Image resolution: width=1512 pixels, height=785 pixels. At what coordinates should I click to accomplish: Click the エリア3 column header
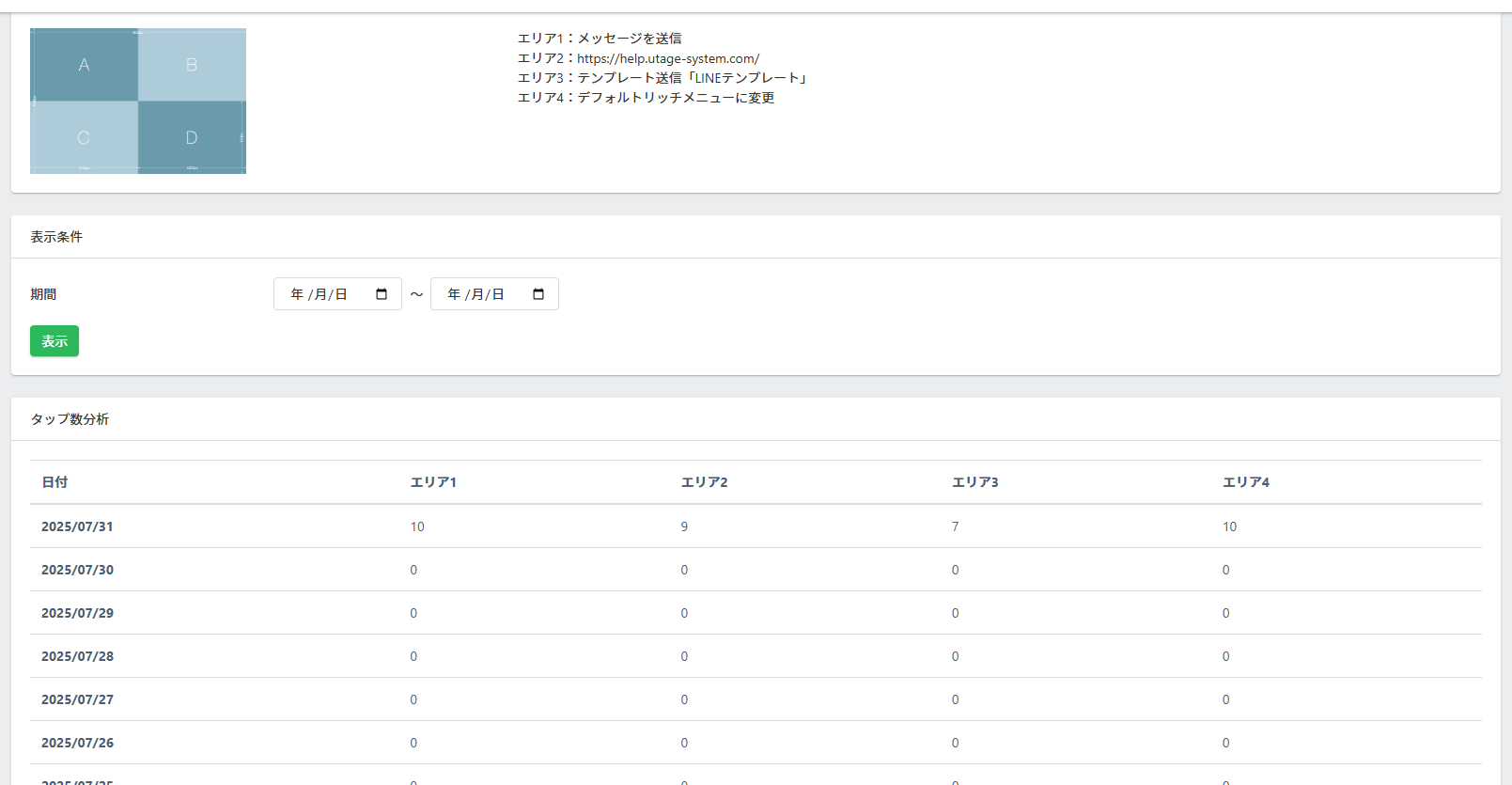pyautogui.click(x=975, y=482)
